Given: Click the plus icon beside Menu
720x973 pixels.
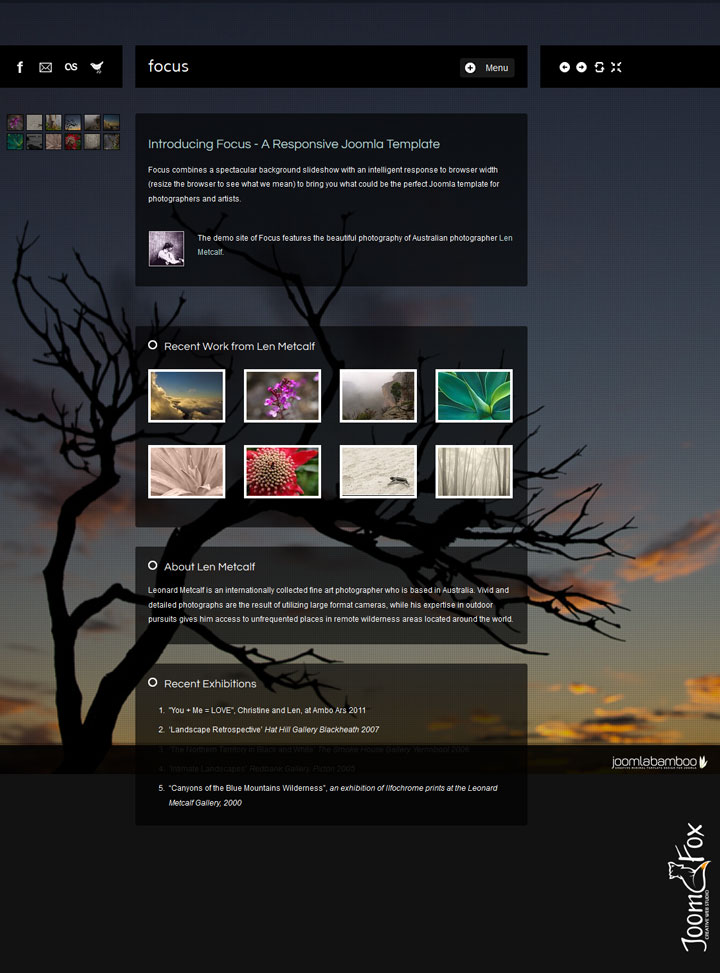Looking at the screenshot, I should [470, 68].
